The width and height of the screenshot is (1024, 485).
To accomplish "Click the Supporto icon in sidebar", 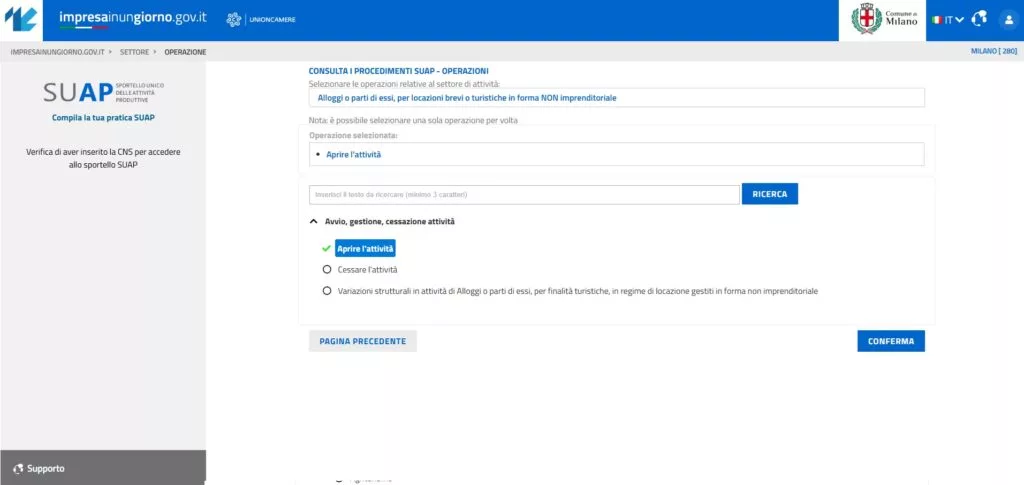I will tap(18, 468).
